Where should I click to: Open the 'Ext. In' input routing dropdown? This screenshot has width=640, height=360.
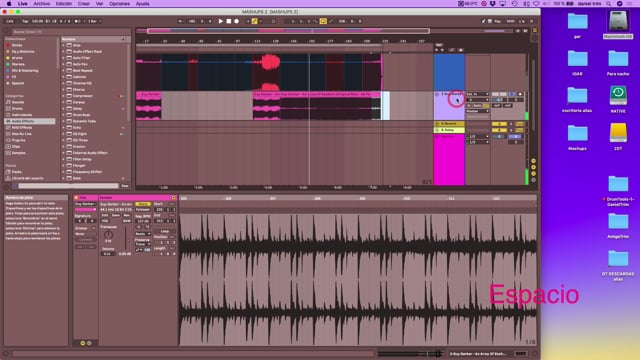click(478, 94)
